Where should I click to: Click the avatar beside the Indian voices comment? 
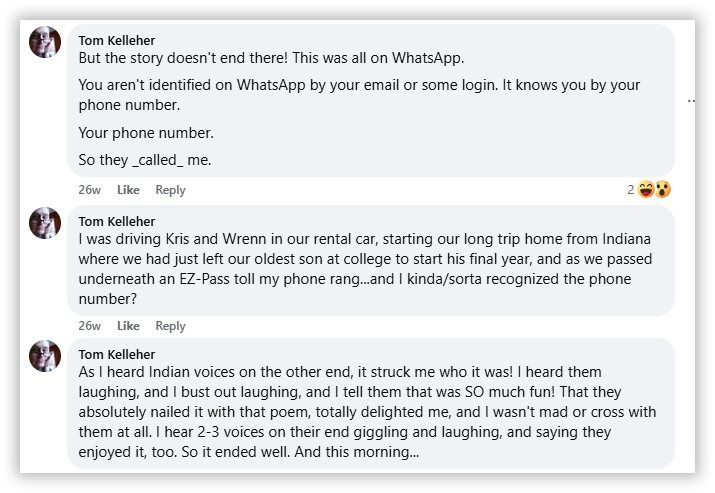tap(45, 356)
